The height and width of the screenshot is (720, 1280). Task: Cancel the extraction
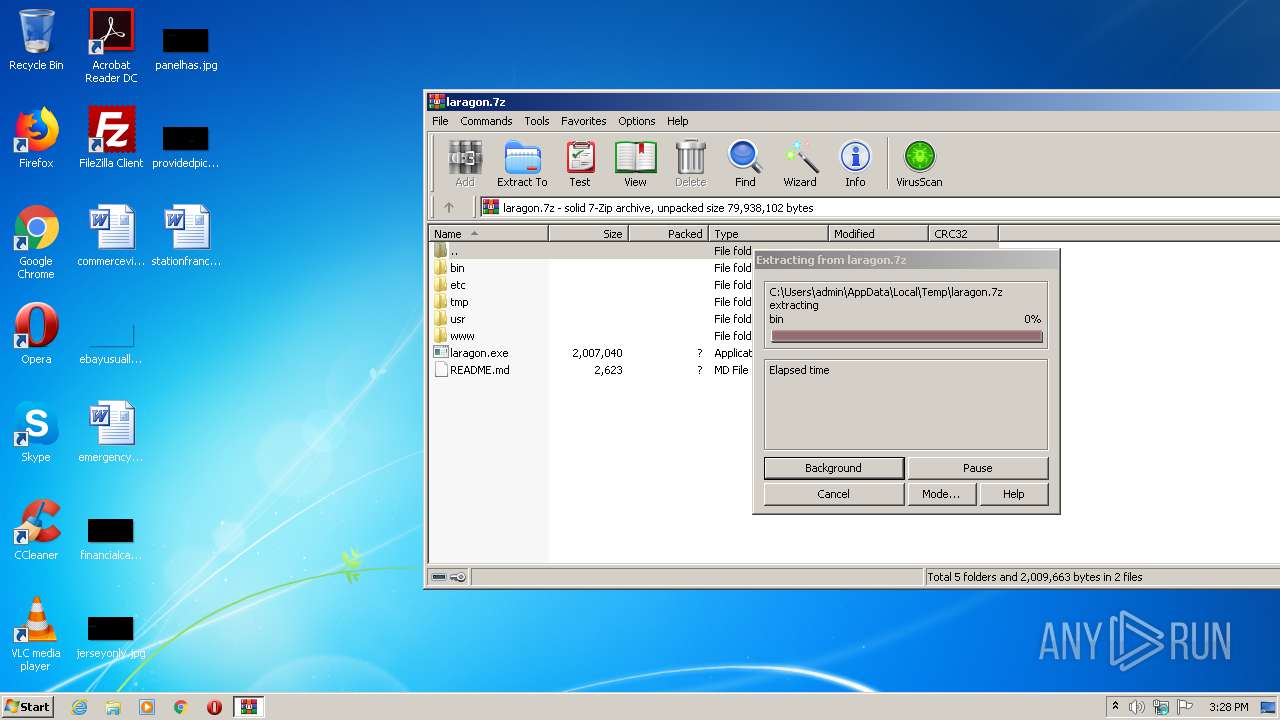833,494
